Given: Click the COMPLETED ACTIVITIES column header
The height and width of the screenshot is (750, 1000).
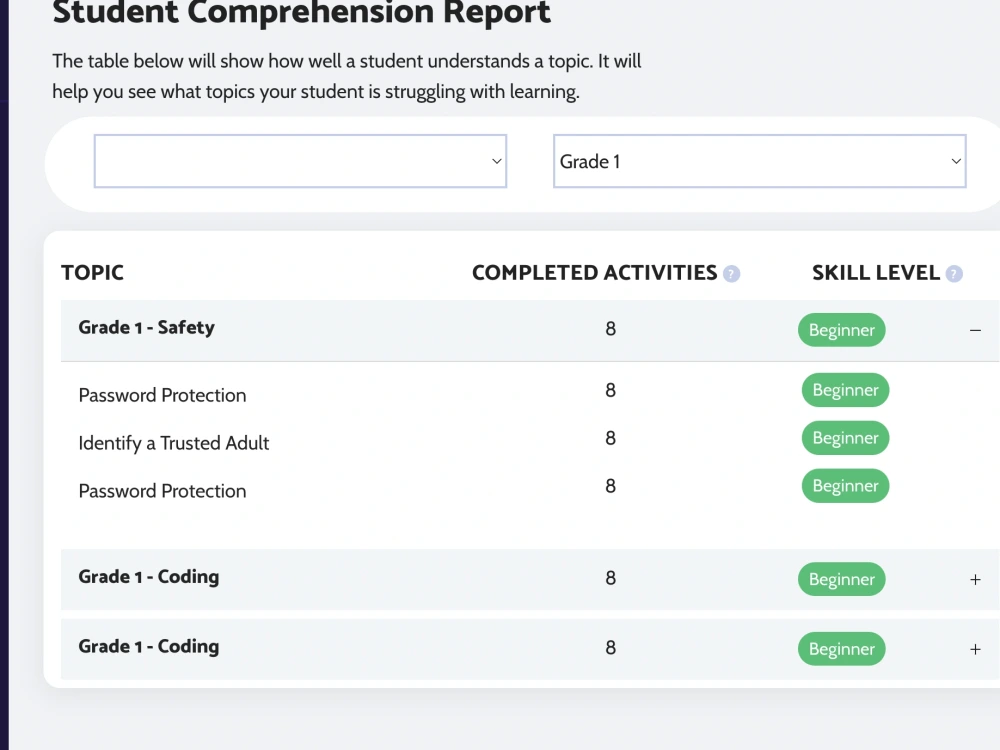Looking at the screenshot, I should pyautogui.click(x=594, y=273).
